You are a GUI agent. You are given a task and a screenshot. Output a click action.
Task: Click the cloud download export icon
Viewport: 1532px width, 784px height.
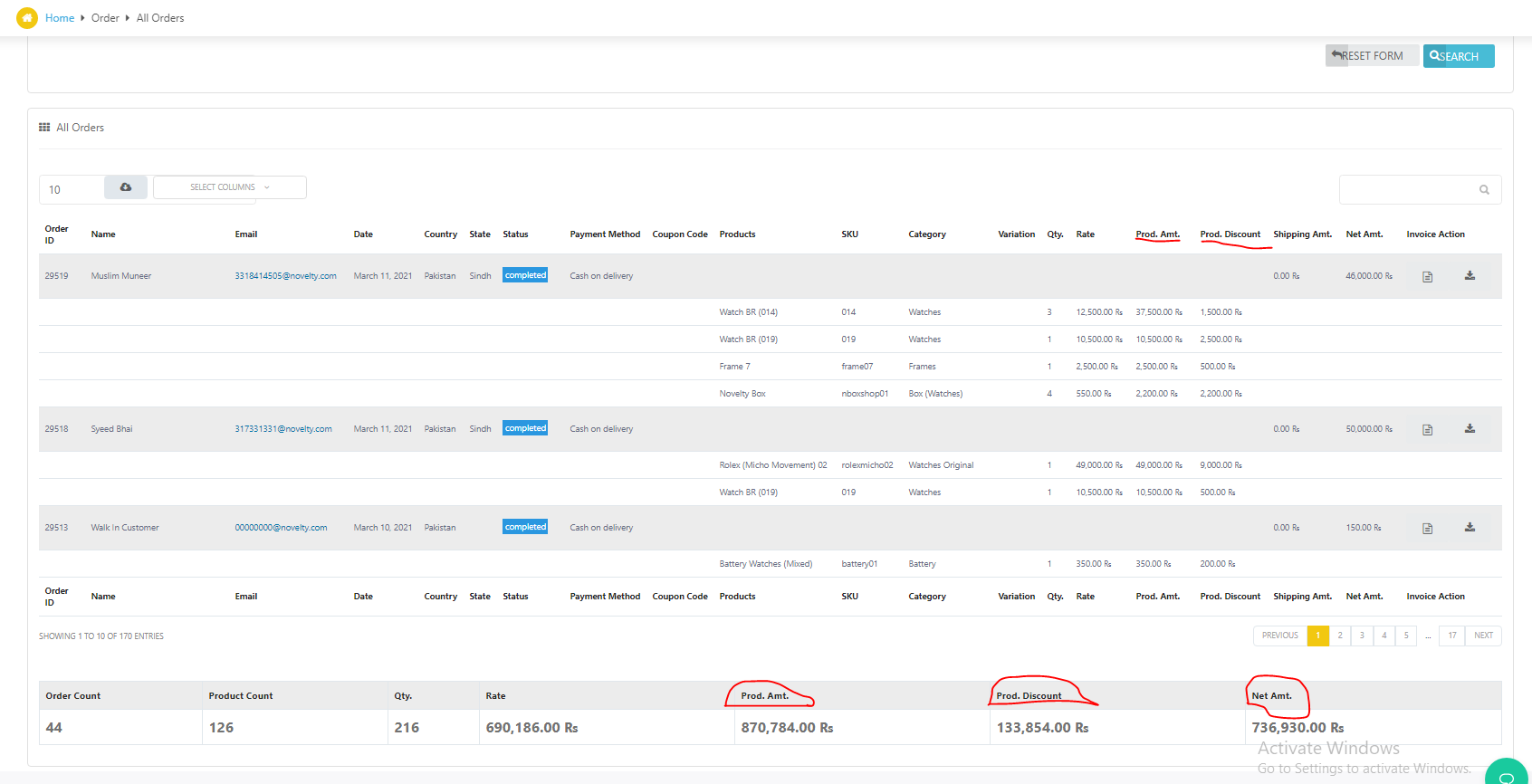[x=126, y=187]
